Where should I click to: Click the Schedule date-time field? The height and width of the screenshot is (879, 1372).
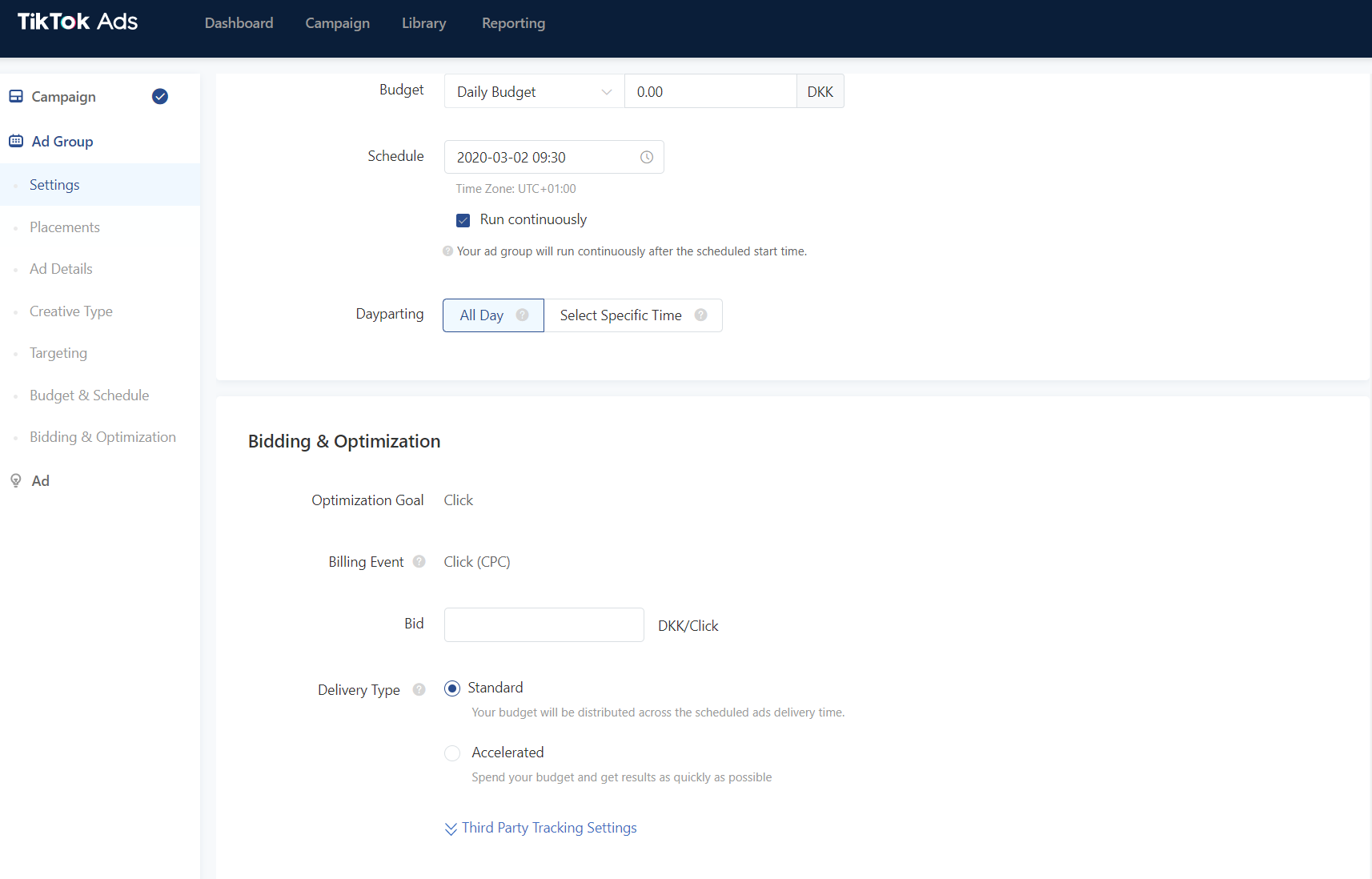(554, 157)
